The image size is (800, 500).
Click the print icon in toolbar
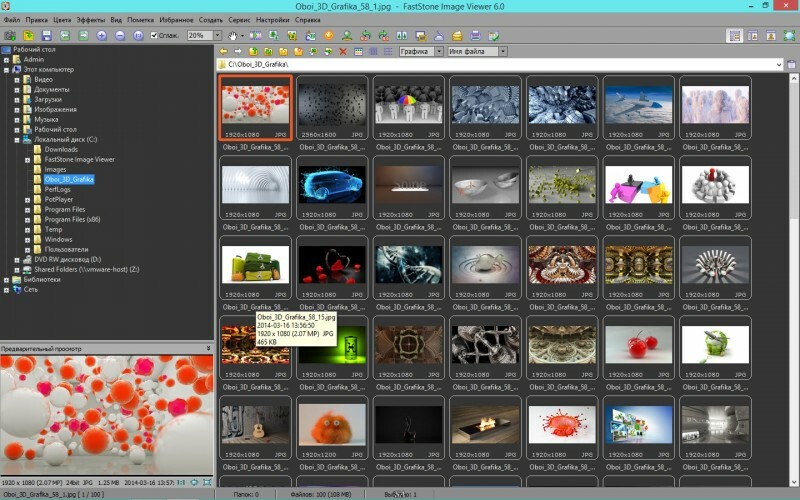point(475,35)
